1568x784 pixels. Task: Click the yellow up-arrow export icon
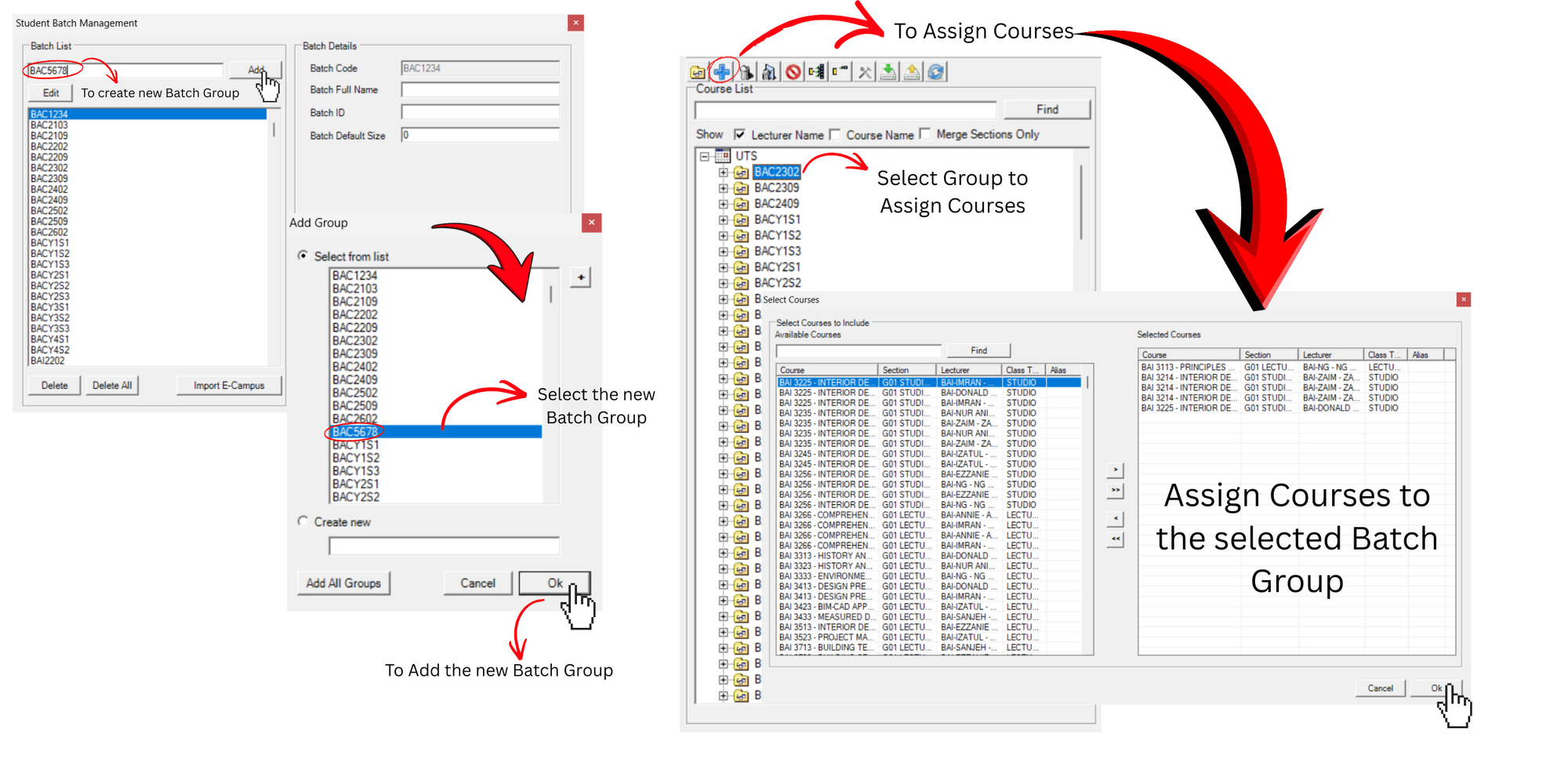click(x=912, y=72)
